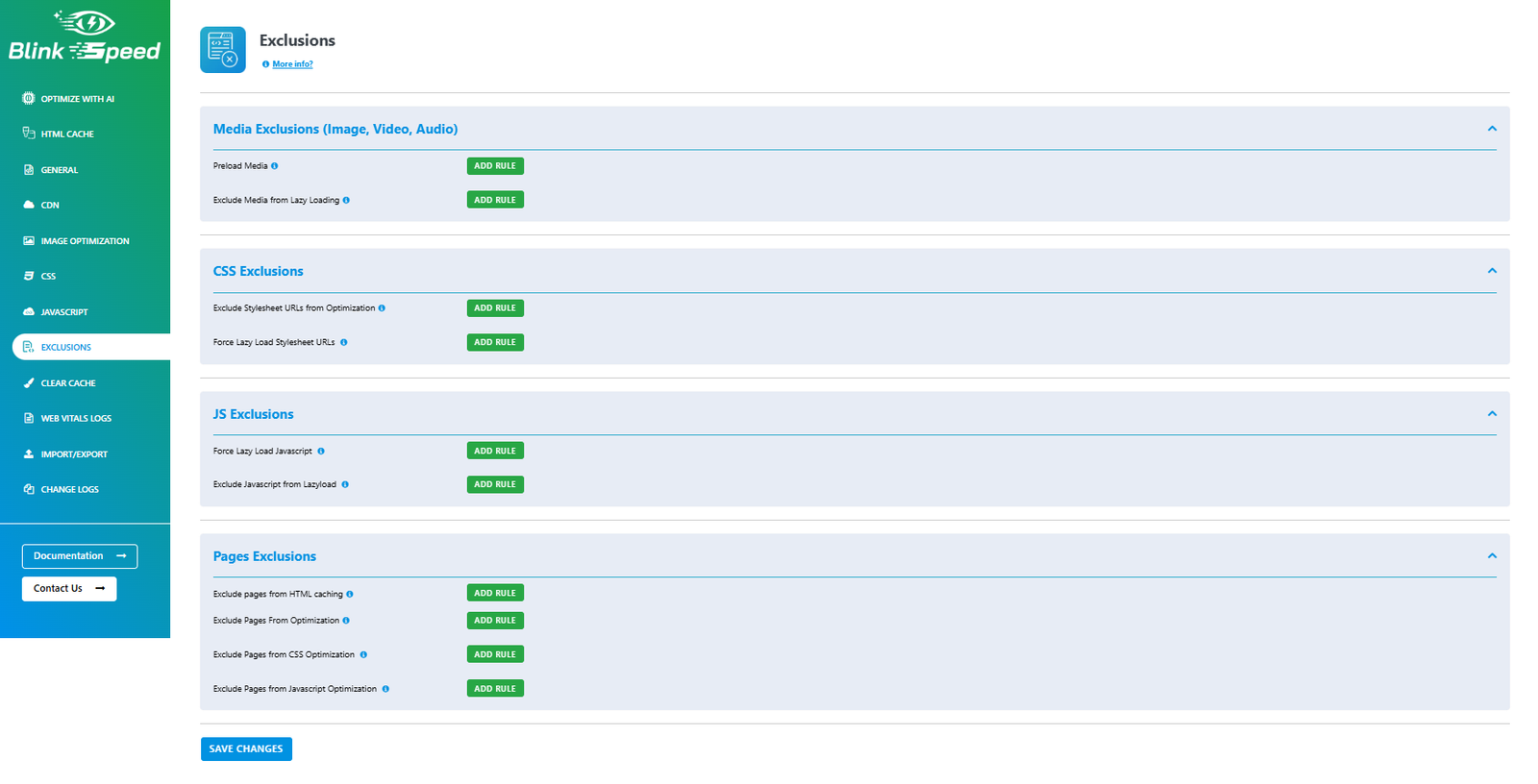The image size is (1538, 784).
Task: Add rule for Exclude Stylesheet URLs from Optimization
Action: [x=495, y=308]
